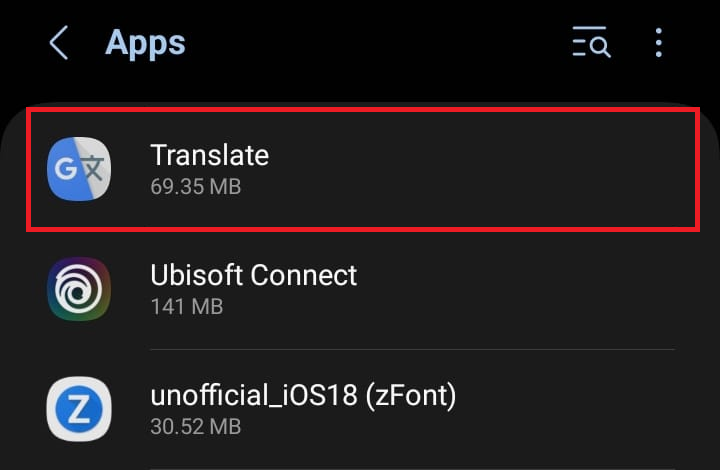The image size is (720, 470).
Task: Click the divider line below Ubisoft Connect
Action: click(x=412, y=349)
